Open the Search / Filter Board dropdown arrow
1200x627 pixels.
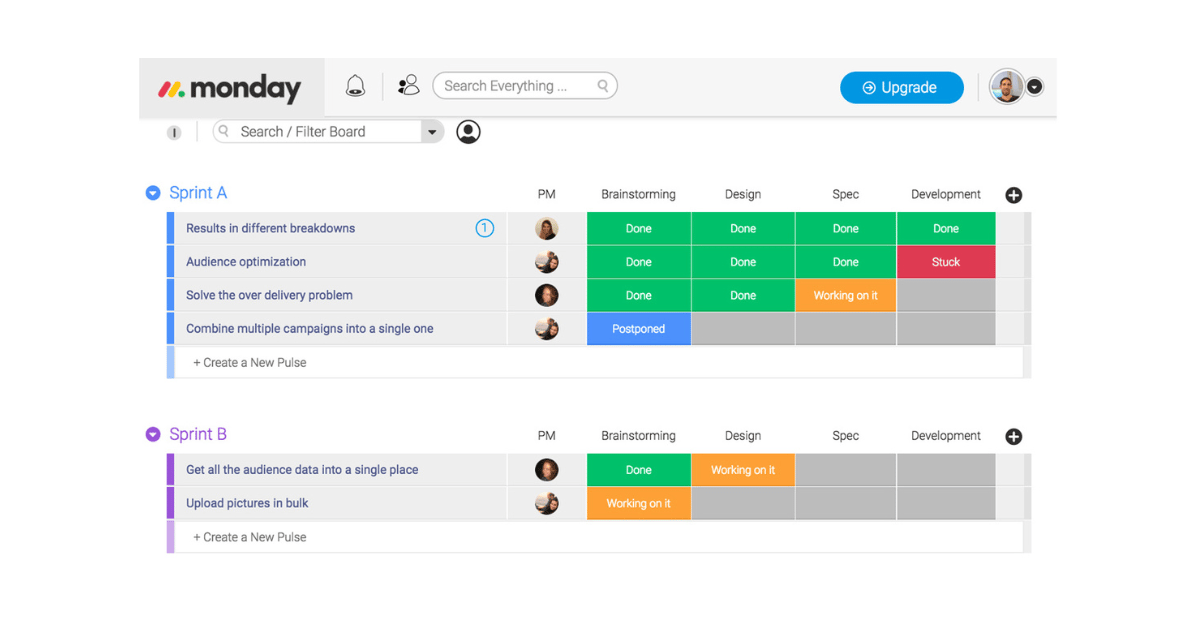tap(432, 131)
